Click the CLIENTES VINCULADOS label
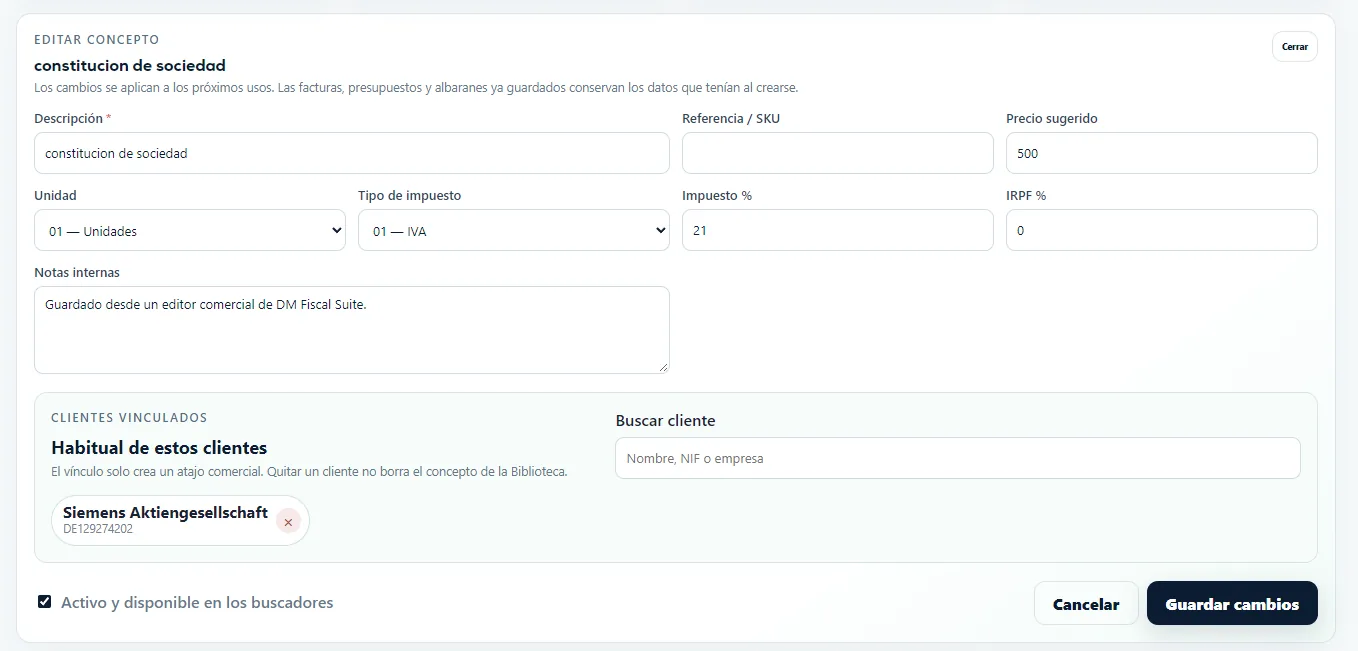Screen dimensions: 1358x651 [129, 417]
